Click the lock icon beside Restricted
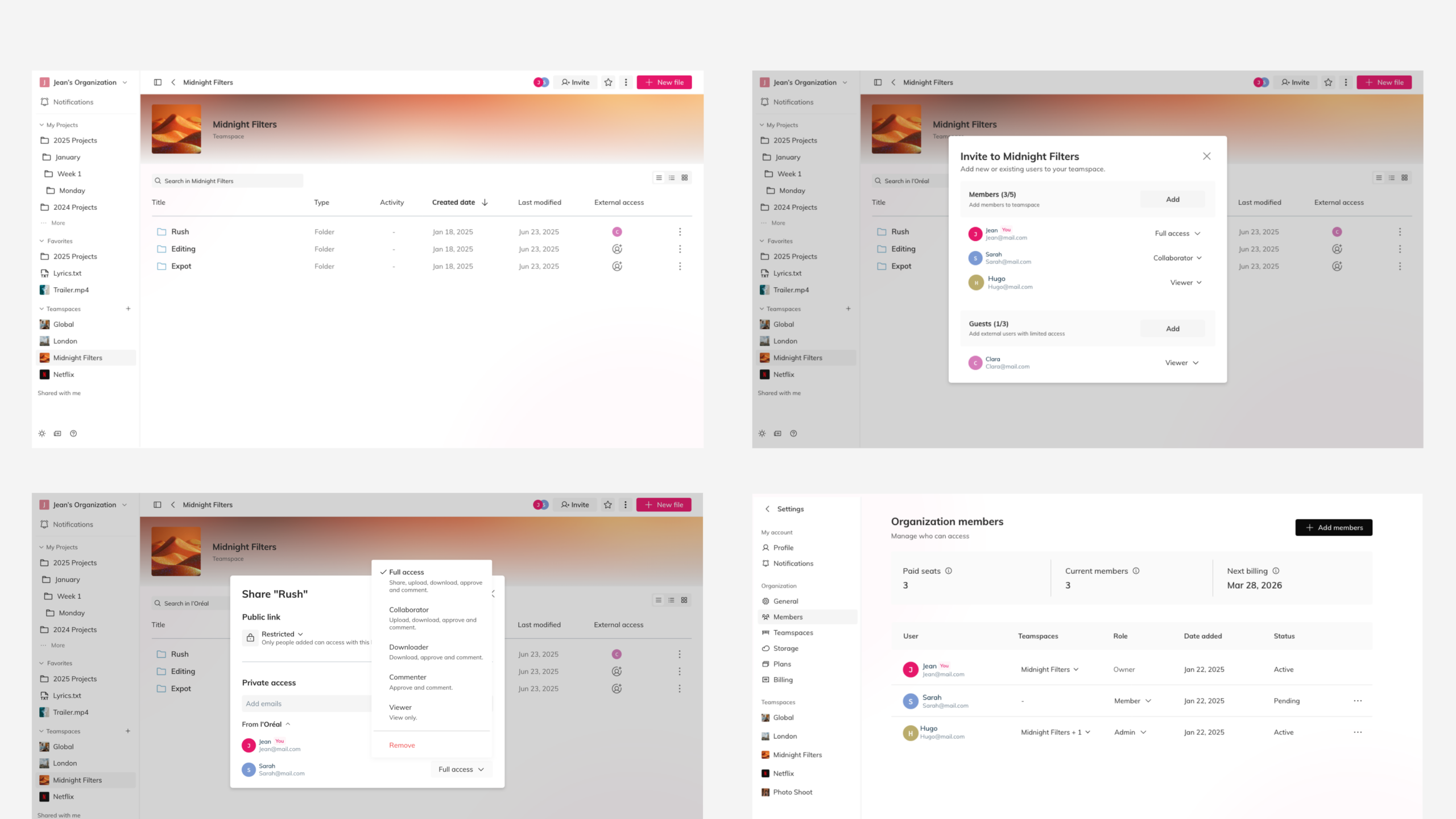This screenshot has height=819, width=1456. click(x=250, y=638)
